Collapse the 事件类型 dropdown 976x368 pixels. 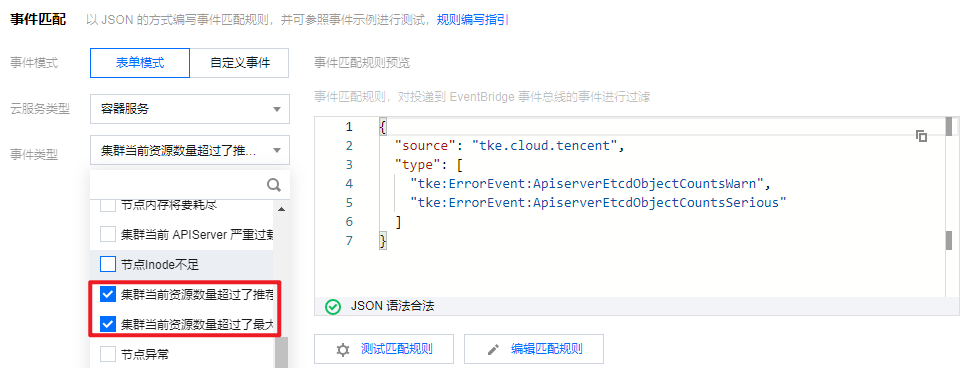pos(190,150)
